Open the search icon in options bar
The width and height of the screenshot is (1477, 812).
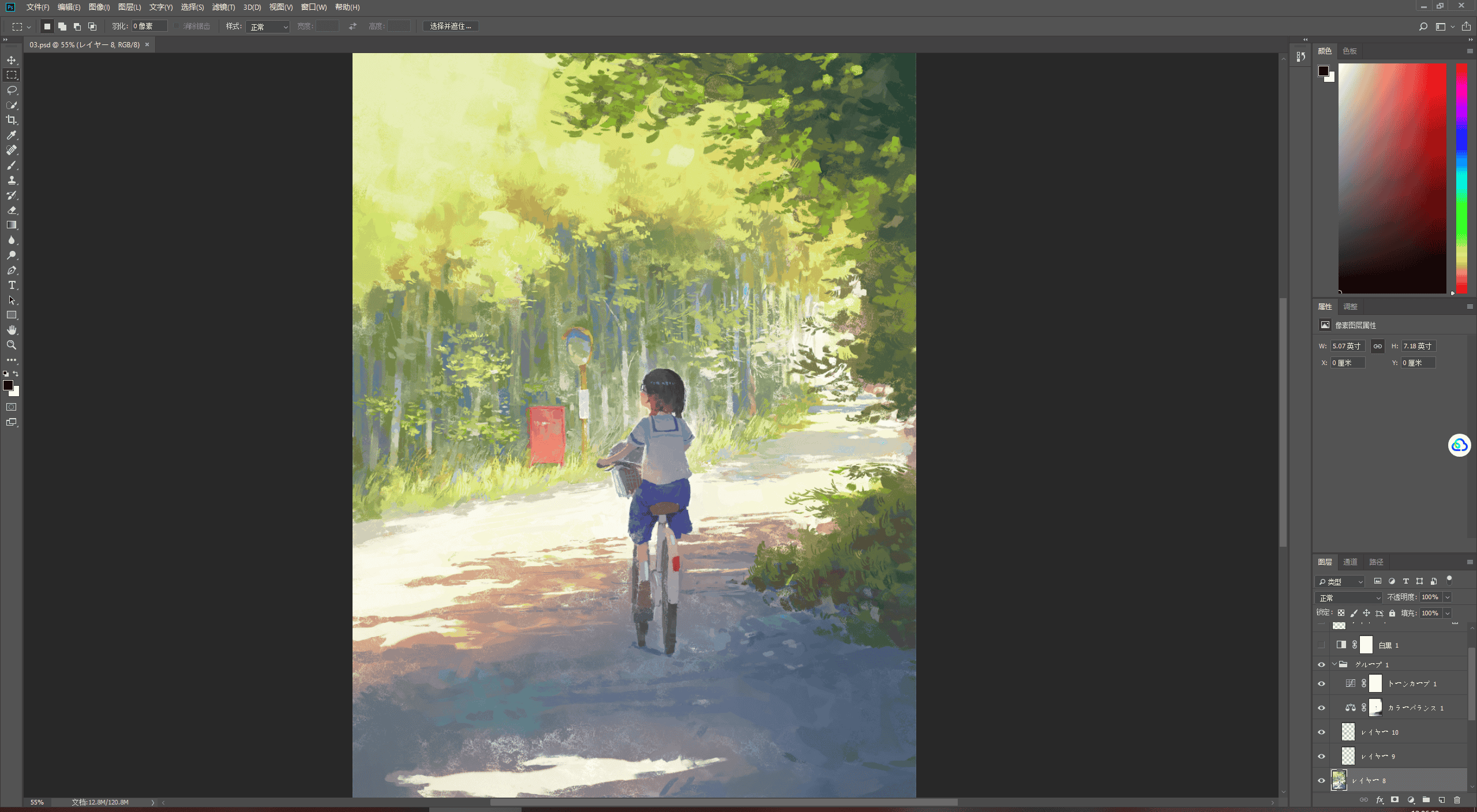point(1423,27)
